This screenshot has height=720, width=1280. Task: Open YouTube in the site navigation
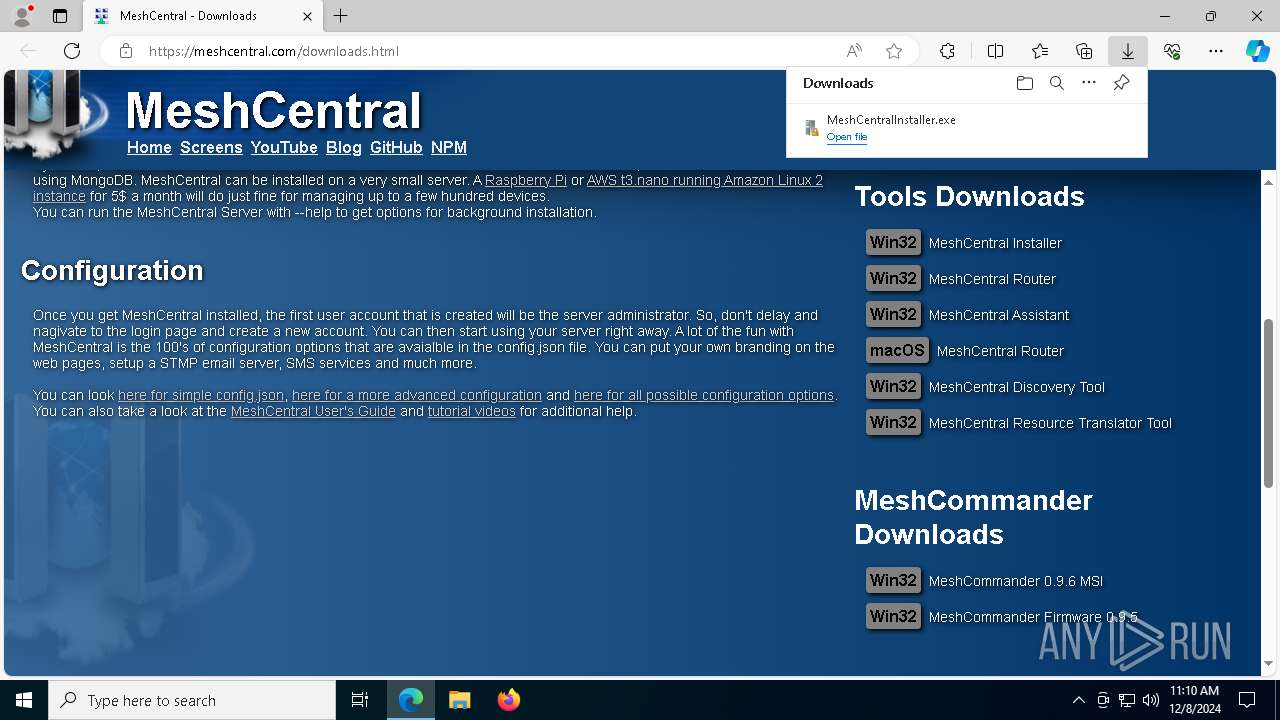tap(284, 147)
